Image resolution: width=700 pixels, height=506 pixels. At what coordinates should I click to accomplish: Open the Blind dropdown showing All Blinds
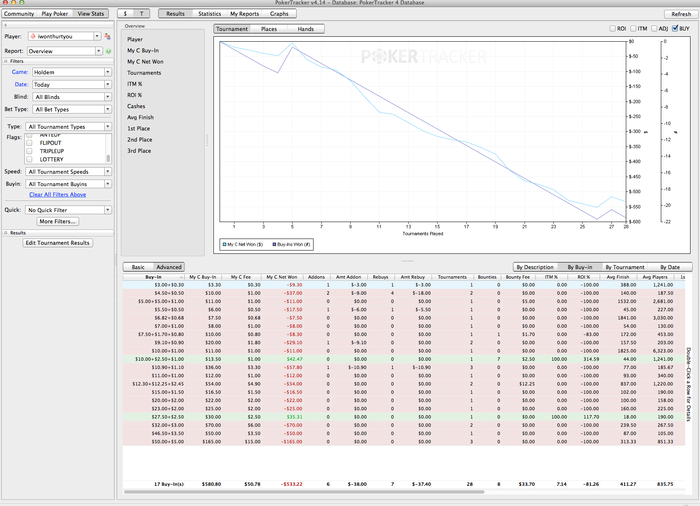coord(72,97)
